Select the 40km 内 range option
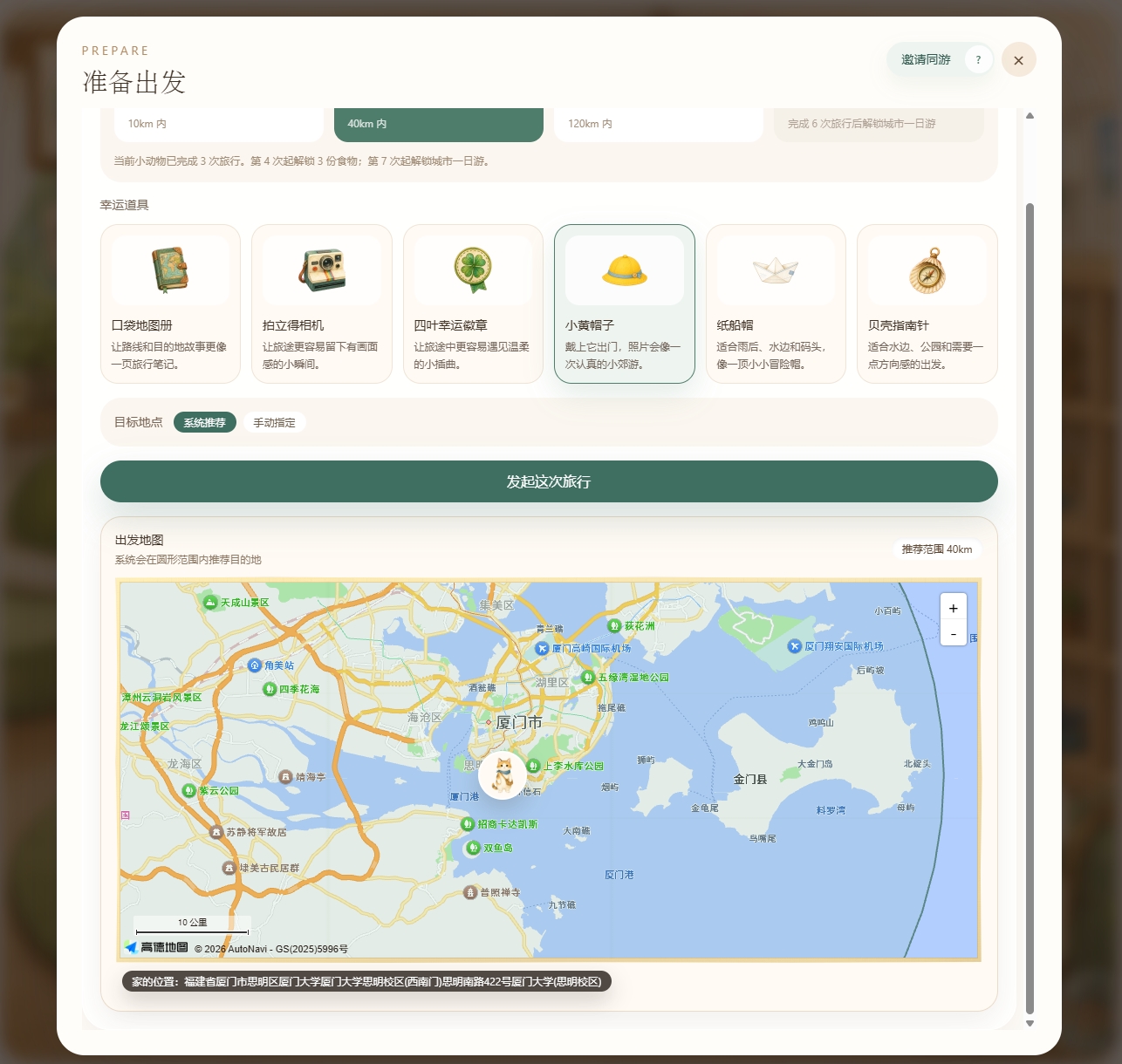 [439, 124]
